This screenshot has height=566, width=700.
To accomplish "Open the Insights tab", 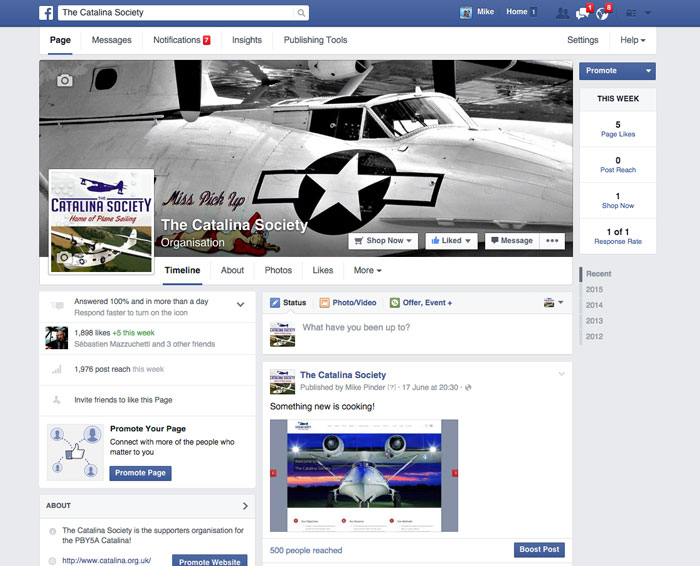I will 247,40.
